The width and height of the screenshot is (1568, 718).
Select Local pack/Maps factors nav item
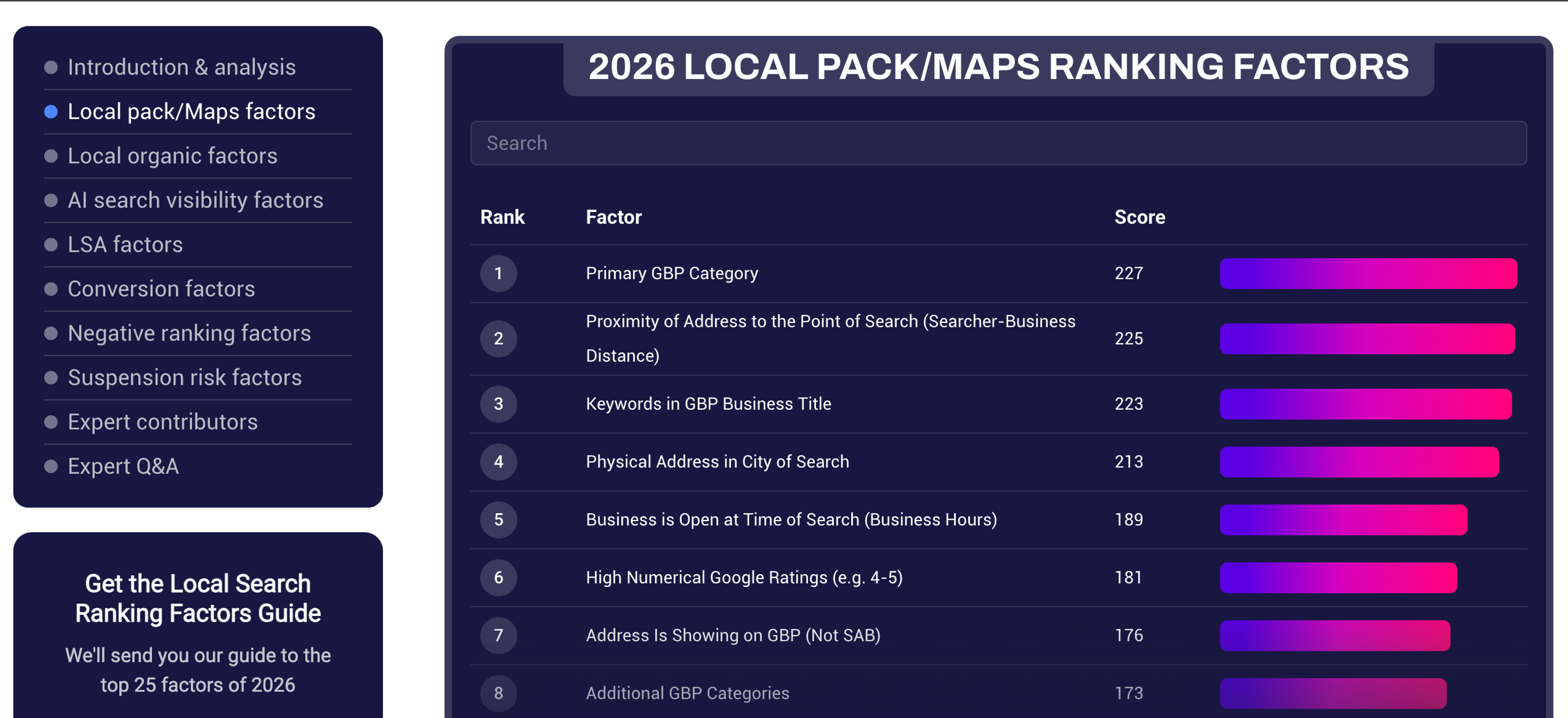click(x=191, y=111)
